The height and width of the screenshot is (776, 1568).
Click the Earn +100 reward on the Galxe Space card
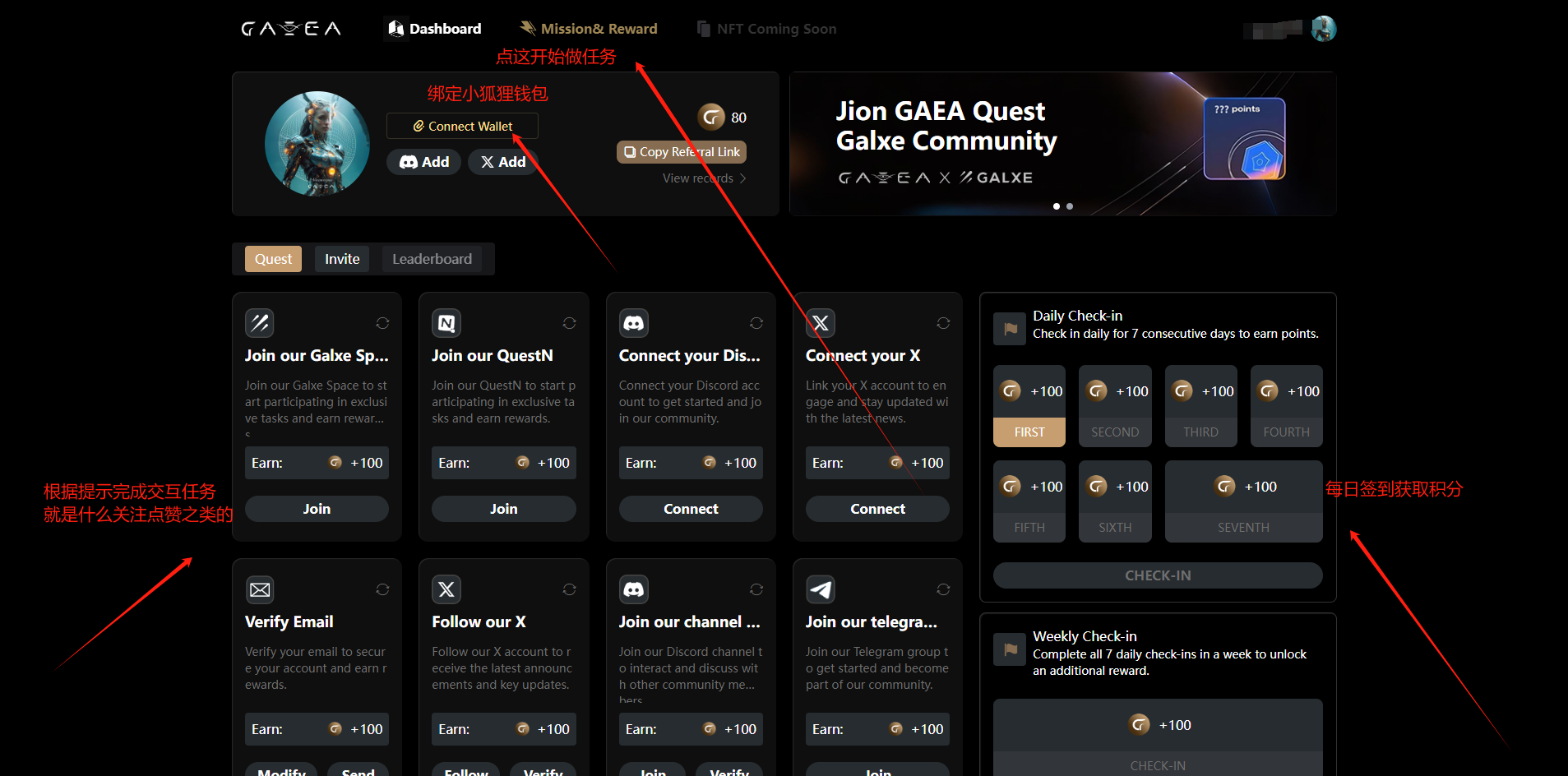tap(317, 463)
